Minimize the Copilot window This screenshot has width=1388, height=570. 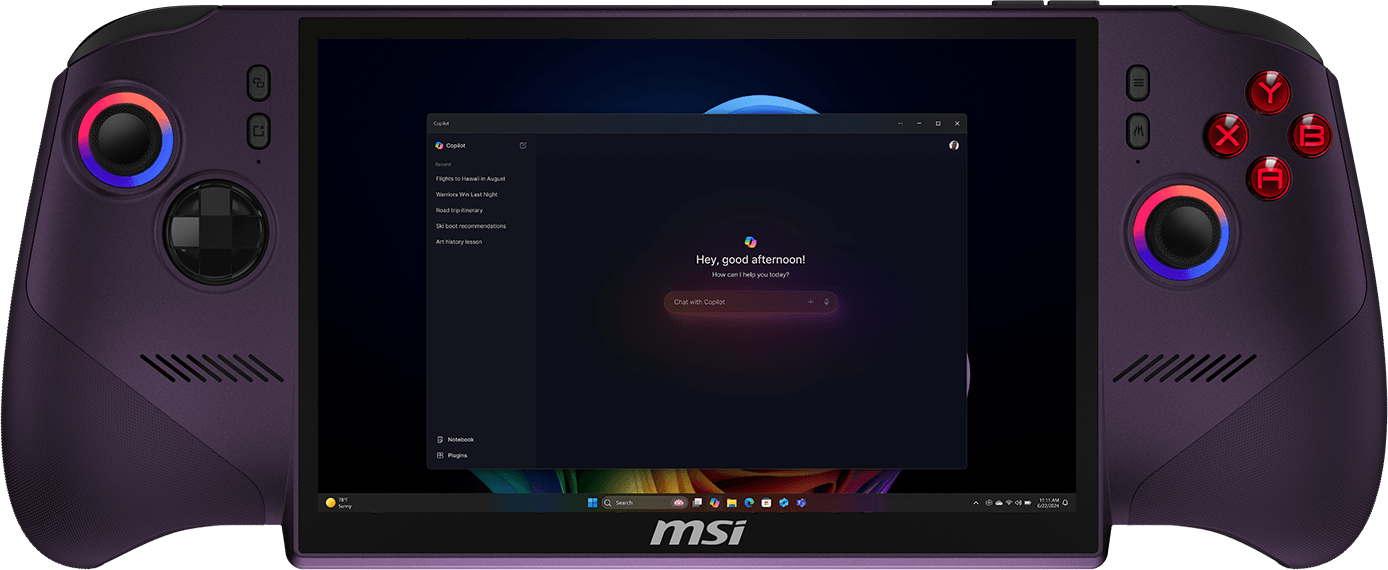click(919, 123)
